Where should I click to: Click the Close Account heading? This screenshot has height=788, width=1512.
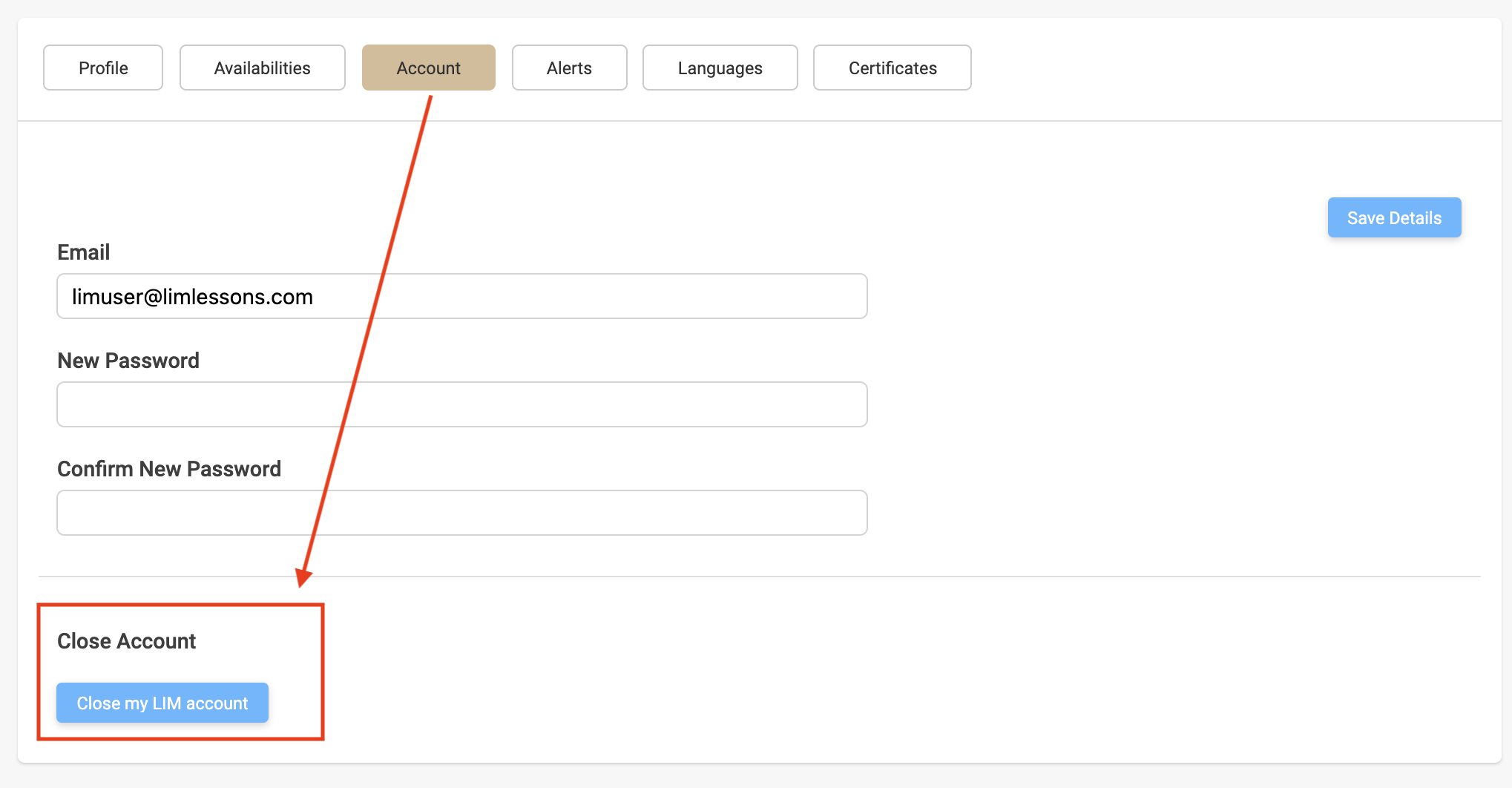(126, 641)
